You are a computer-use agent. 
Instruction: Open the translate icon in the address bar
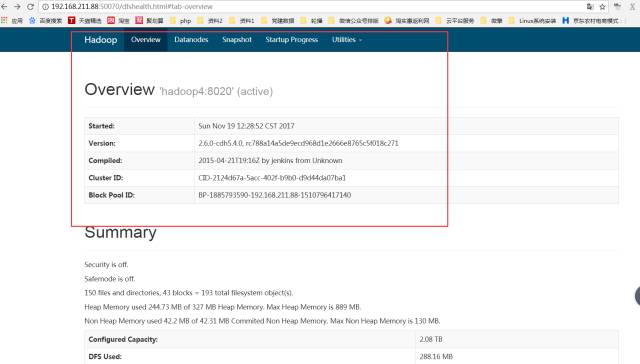590,7
